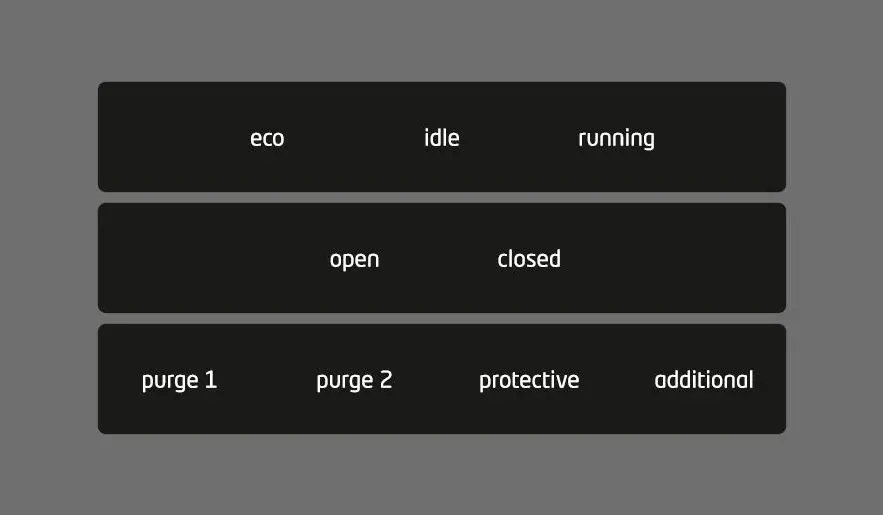Enable purge 1
Image resolution: width=883 pixels, height=515 pixels.
[x=179, y=380]
